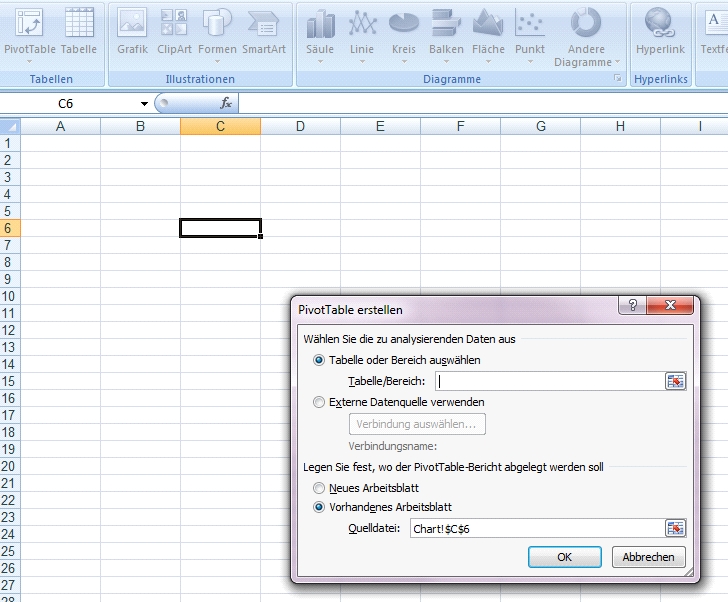Open the ClipArt panel

(x=174, y=33)
